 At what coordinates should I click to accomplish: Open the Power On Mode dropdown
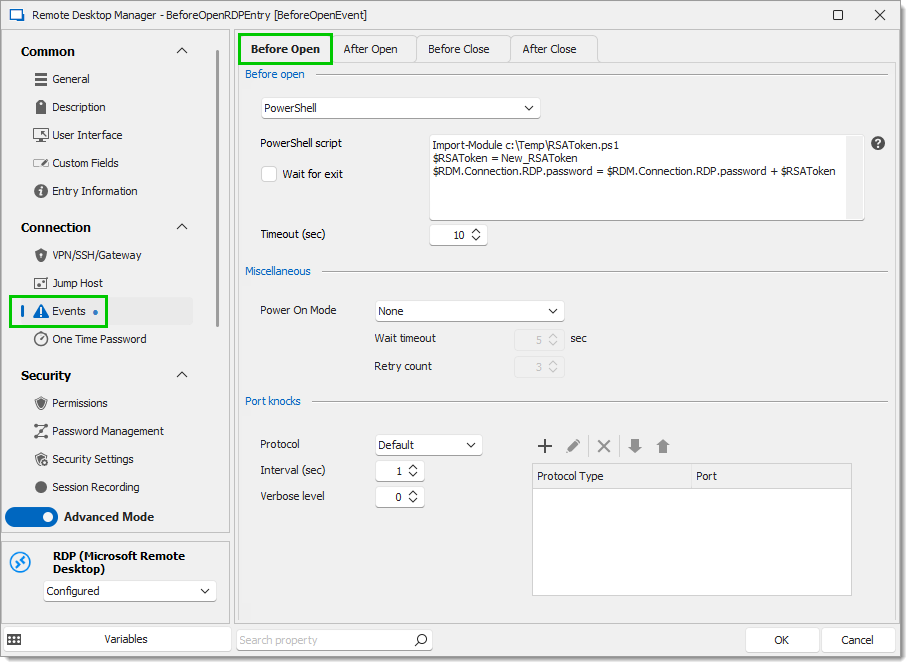pos(469,311)
